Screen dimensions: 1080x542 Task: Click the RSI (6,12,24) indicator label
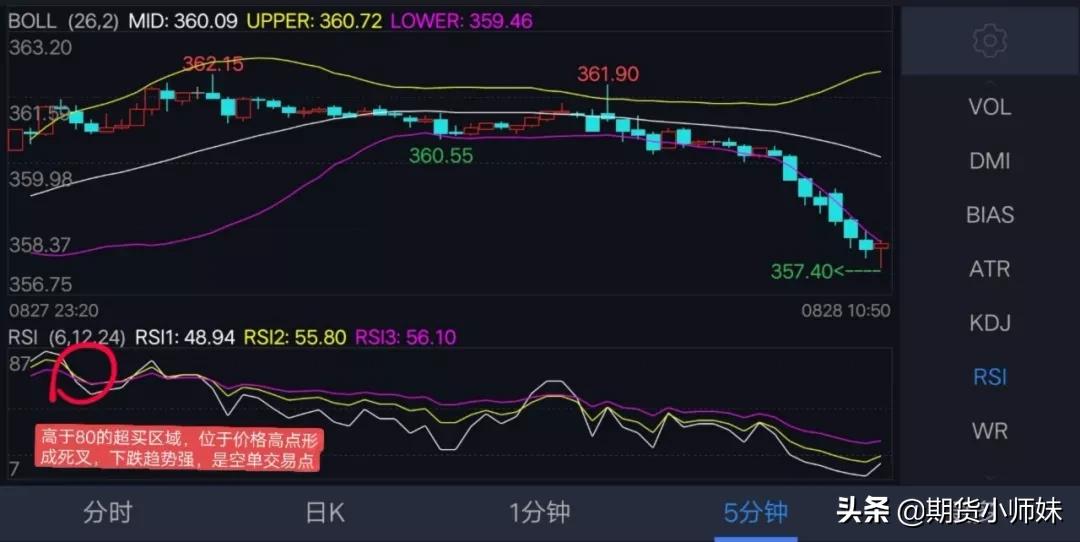click(x=68, y=337)
